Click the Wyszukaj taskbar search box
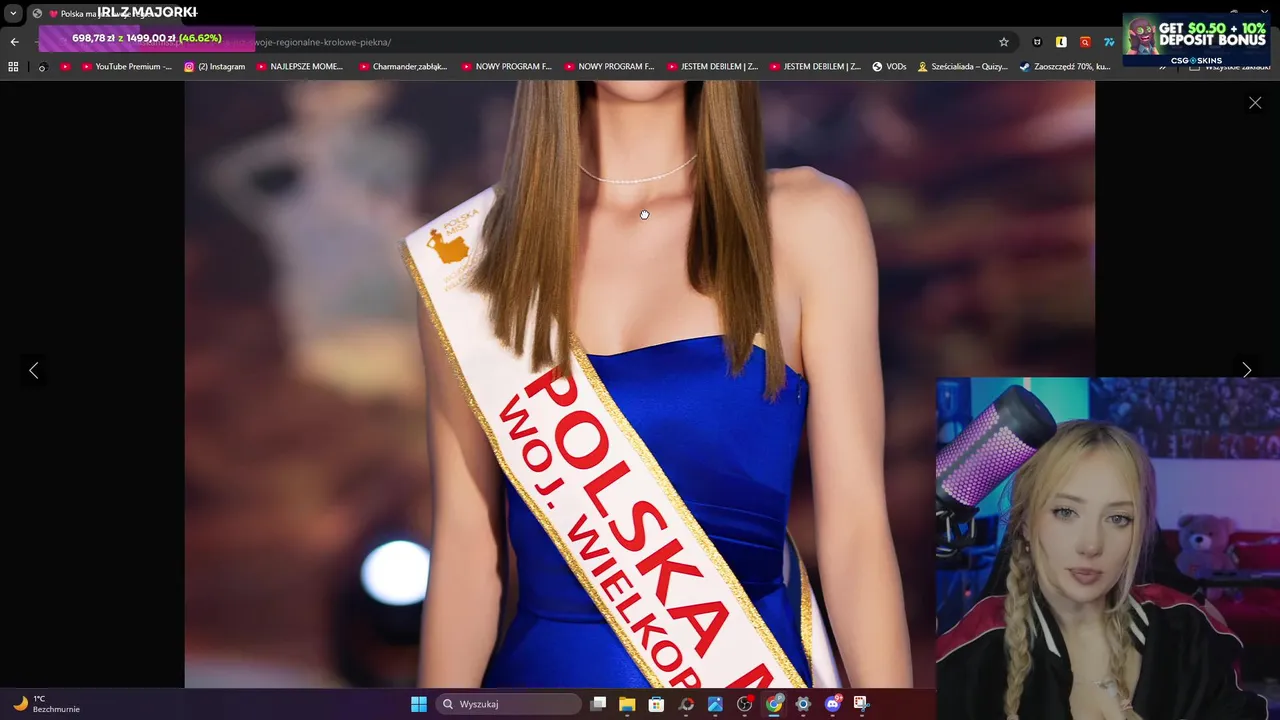The image size is (1280, 720). (509, 704)
